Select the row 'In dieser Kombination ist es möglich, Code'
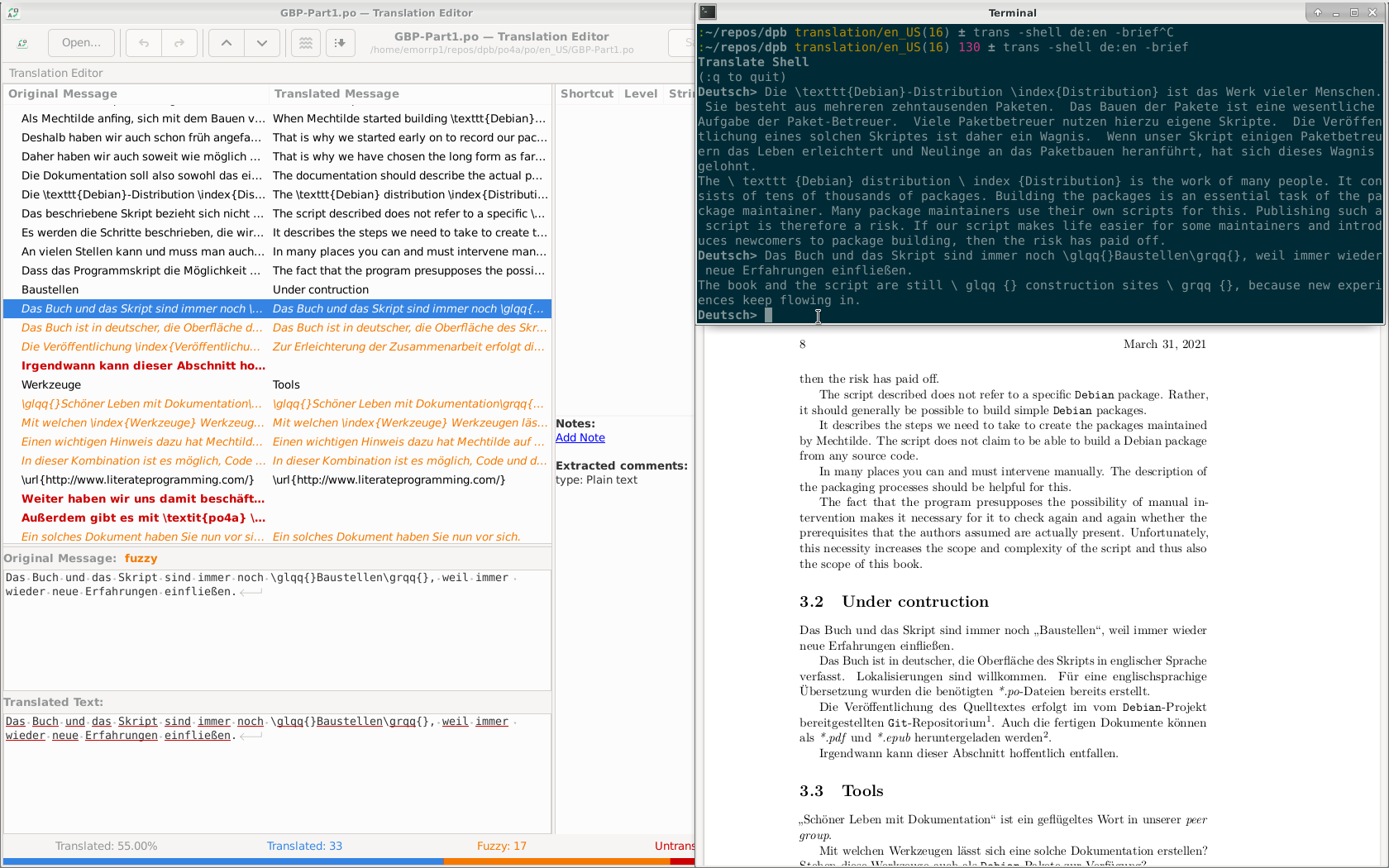Screen dimensions: 1389x868 point(277,460)
